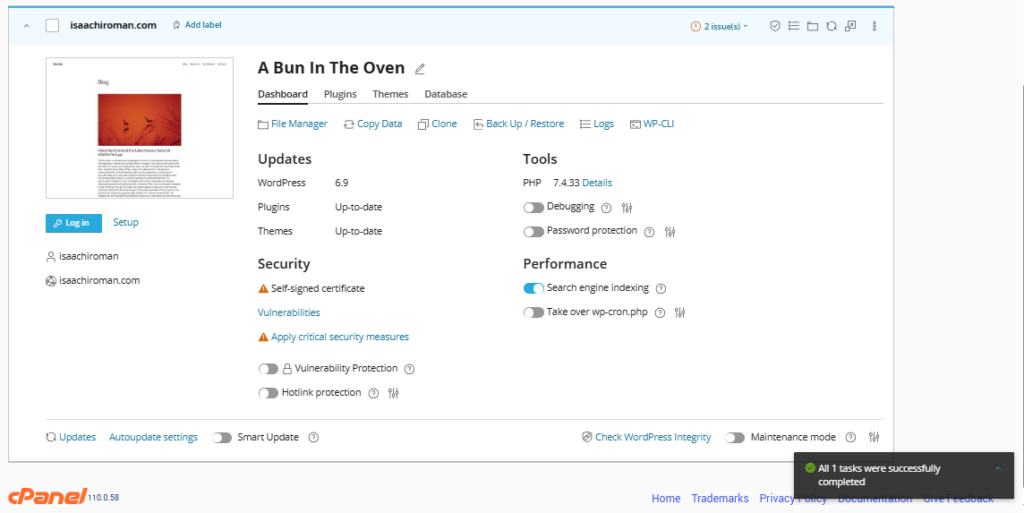This screenshot has width=1024, height=513.
Task: Click Home footer link
Action: 666,499
